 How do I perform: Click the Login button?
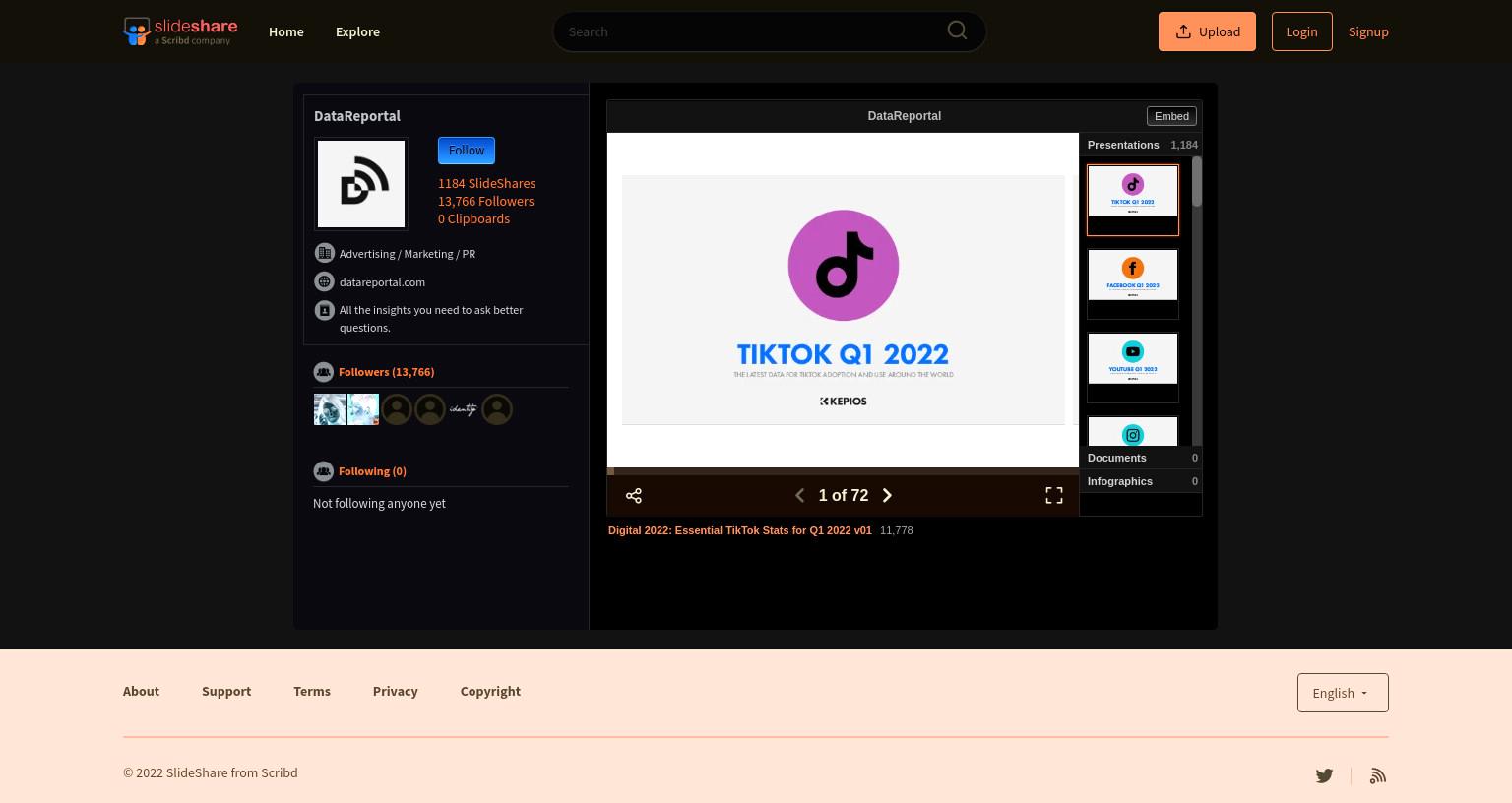click(1301, 31)
